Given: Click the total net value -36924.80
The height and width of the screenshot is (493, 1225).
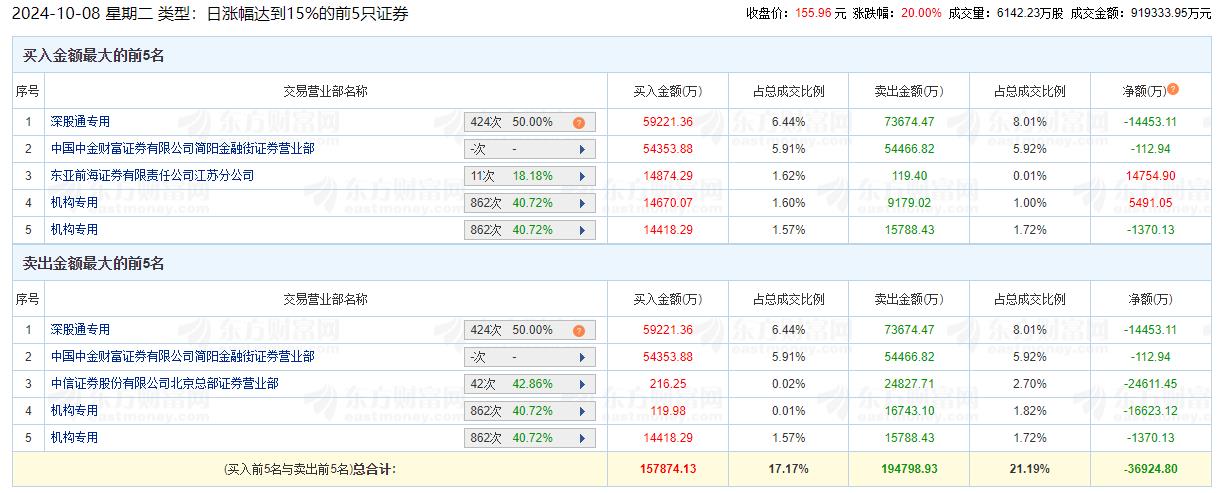Looking at the screenshot, I should coord(1149,468).
